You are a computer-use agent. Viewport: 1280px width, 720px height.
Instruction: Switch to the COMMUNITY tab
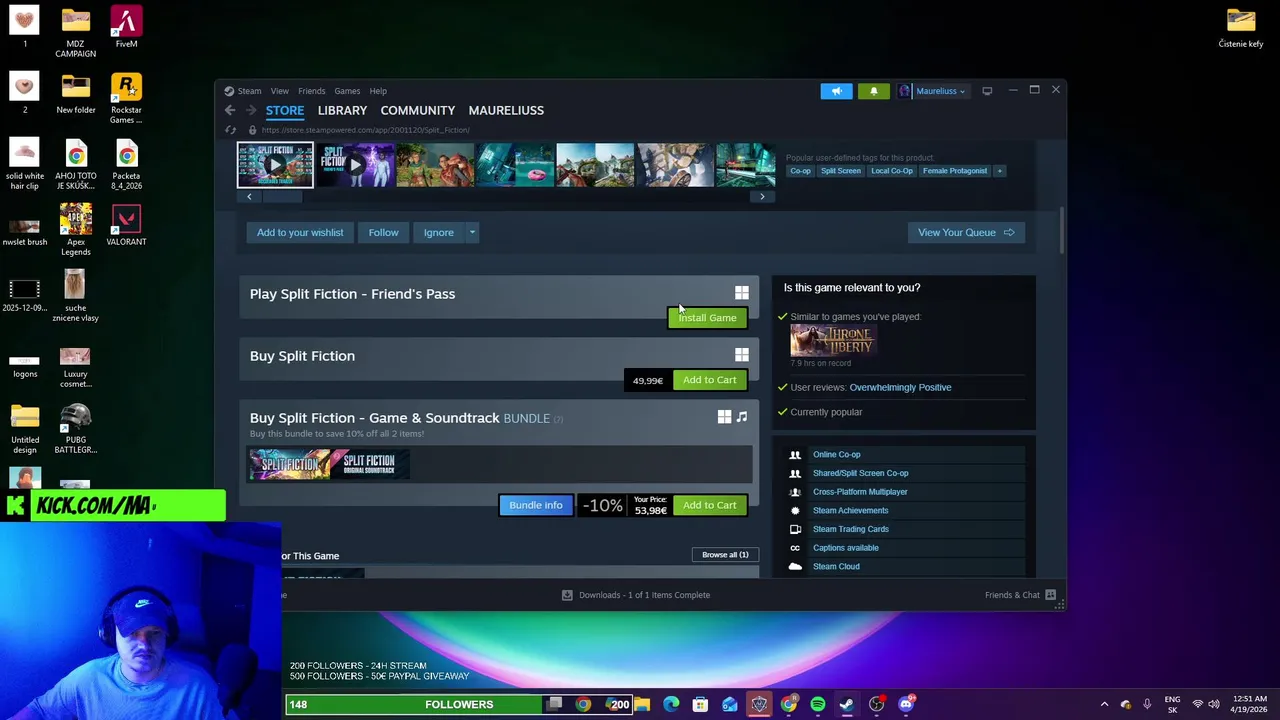[417, 110]
